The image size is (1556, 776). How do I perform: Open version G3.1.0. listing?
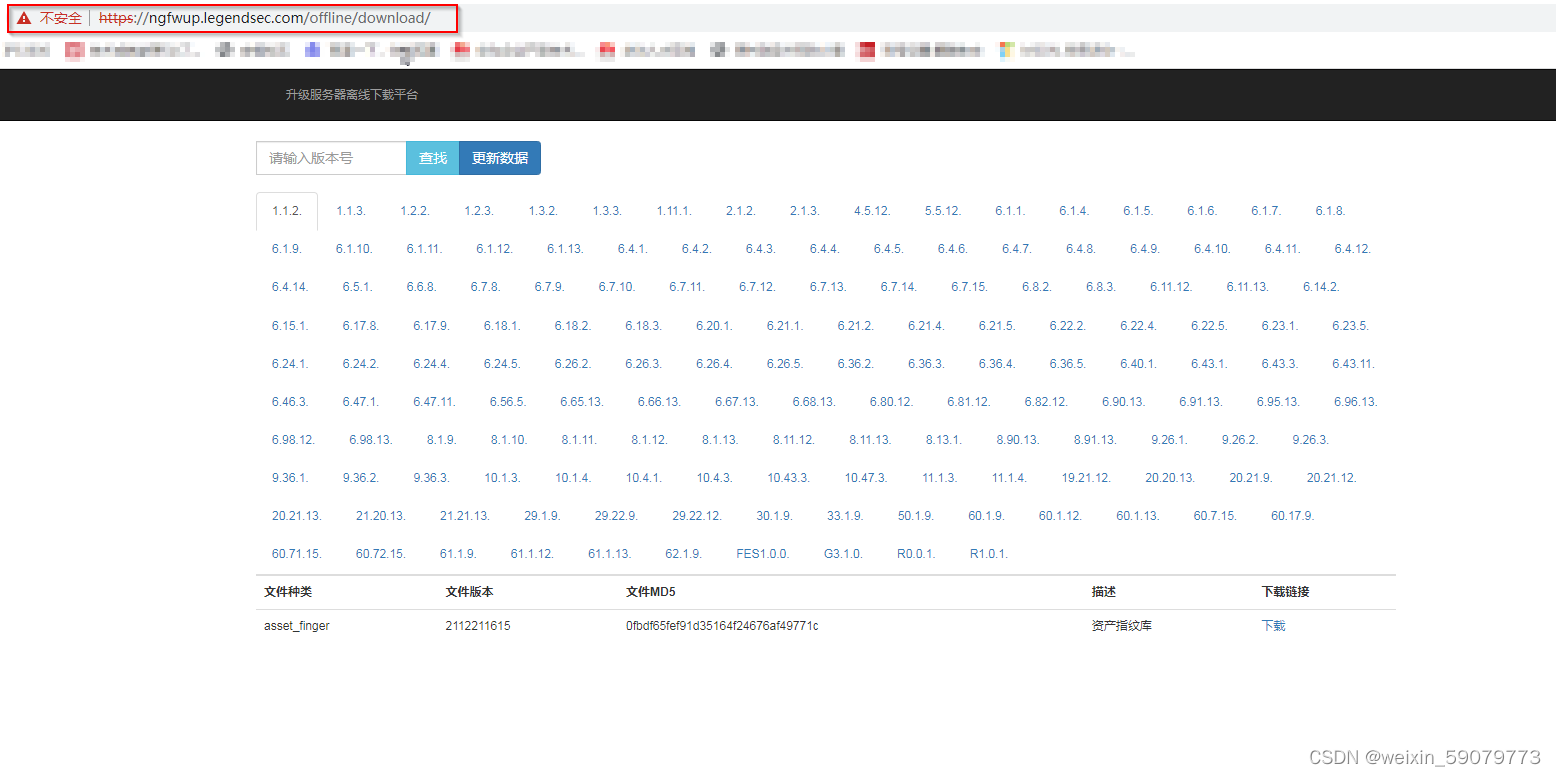click(x=843, y=553)
